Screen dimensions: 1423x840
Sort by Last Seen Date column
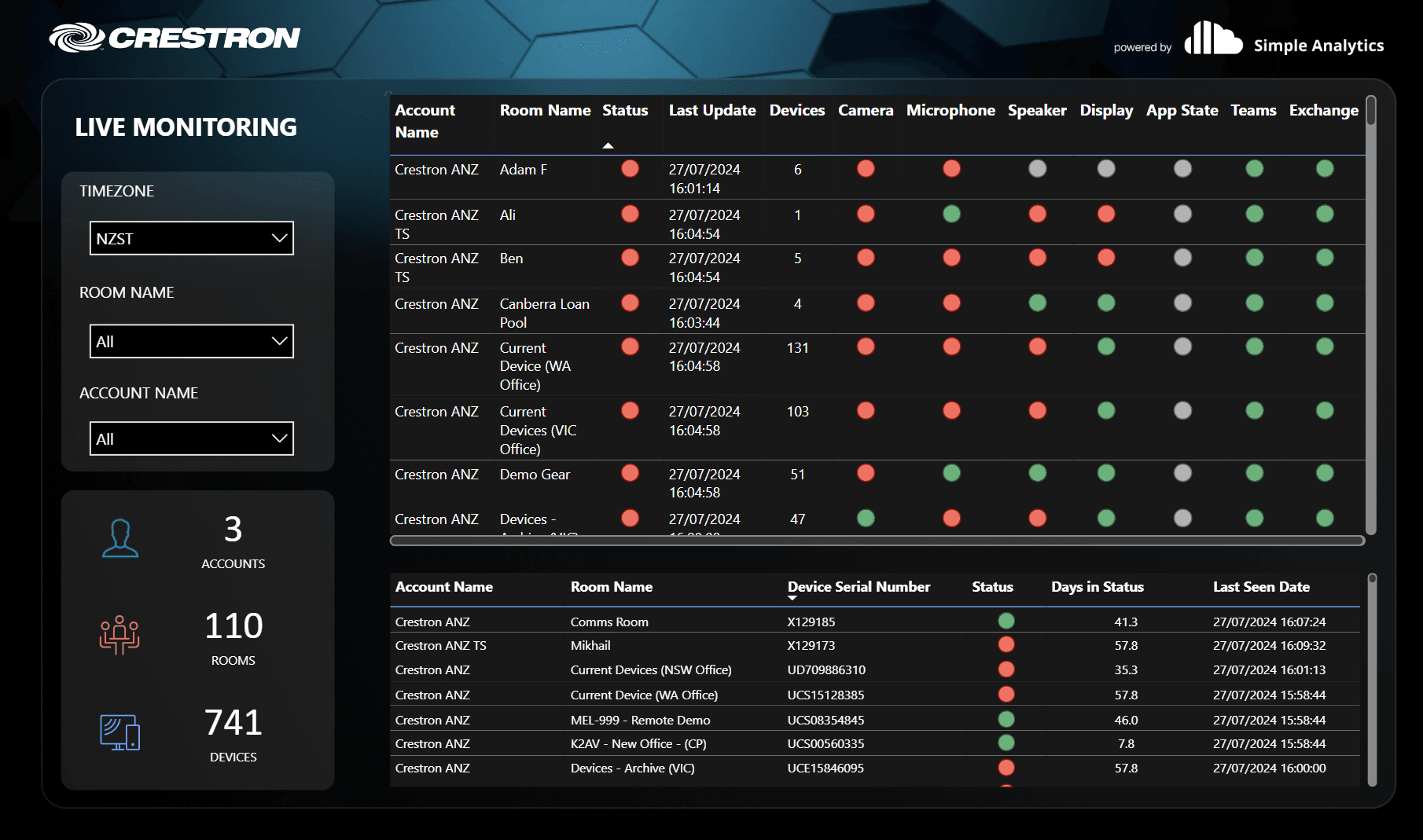tap(1261, 587)
